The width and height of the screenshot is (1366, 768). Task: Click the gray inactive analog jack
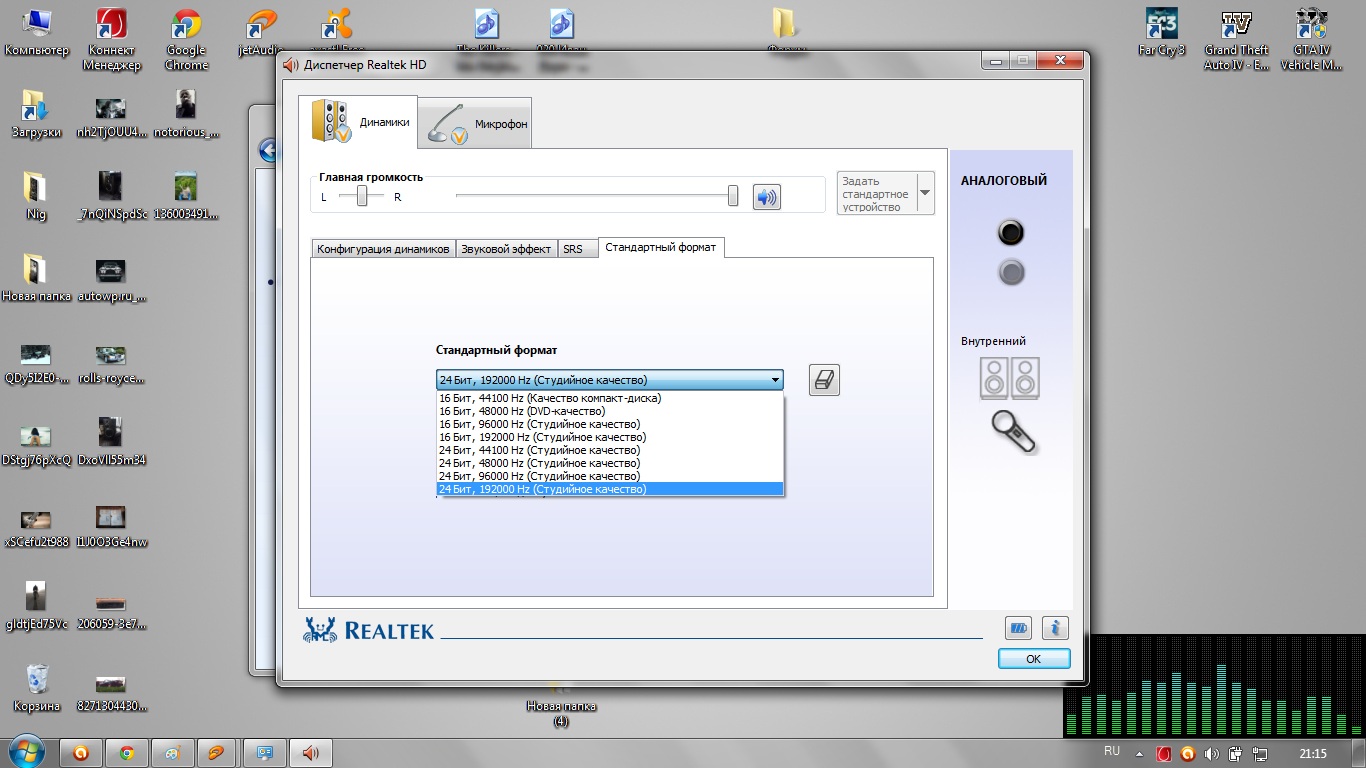1011,272
